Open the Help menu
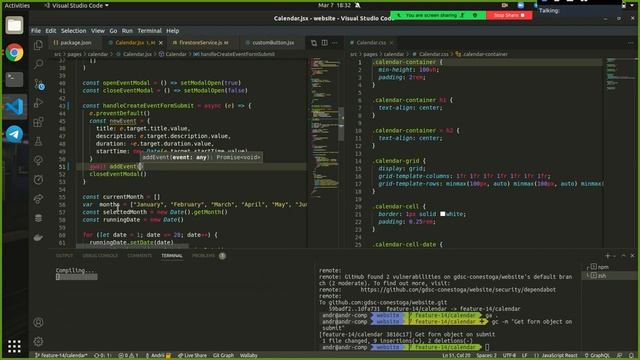Viewport: 640px width, 360px height. (173, 31)
